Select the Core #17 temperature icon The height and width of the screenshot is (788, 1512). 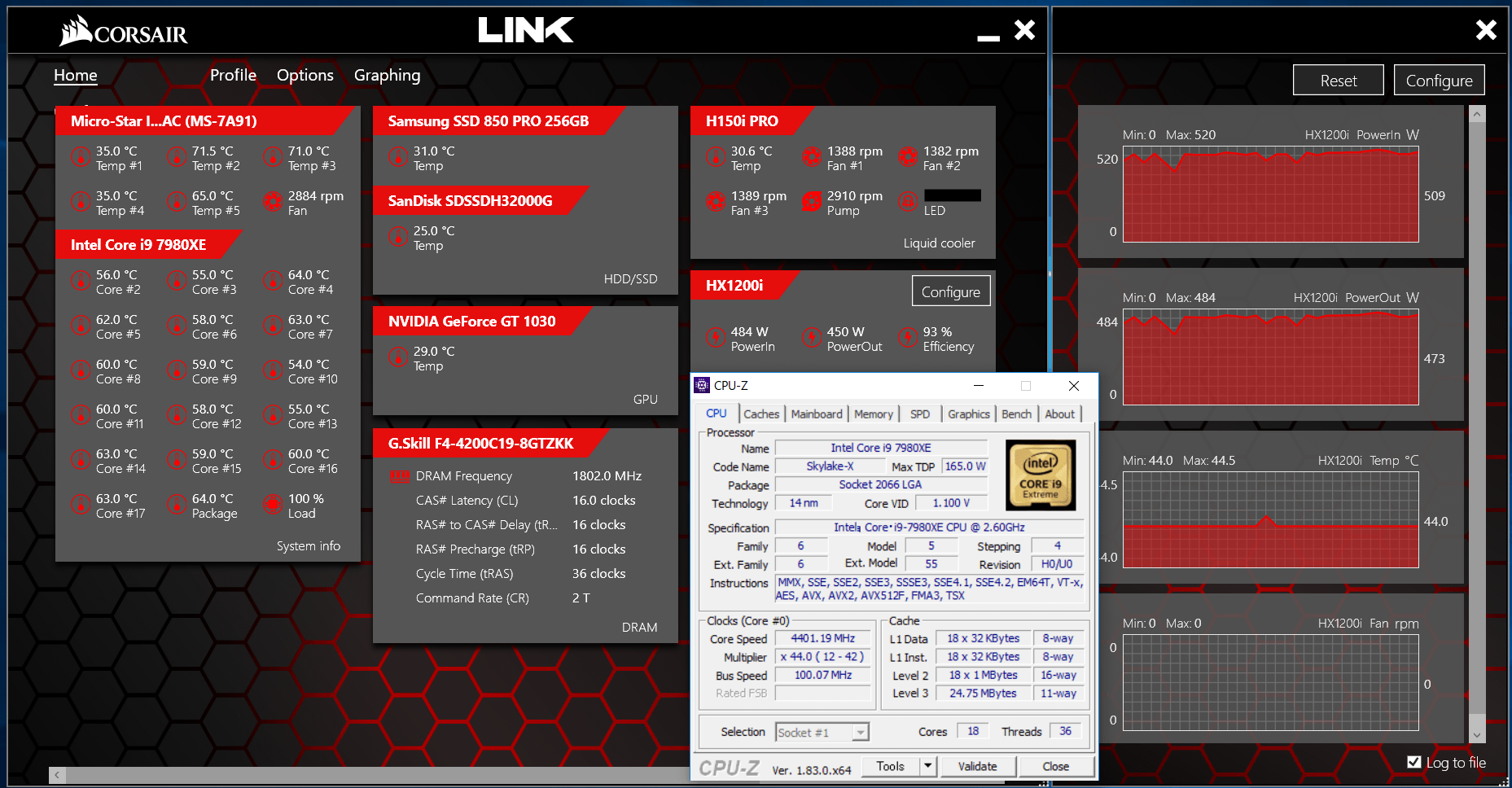click(x=81, y=504)
